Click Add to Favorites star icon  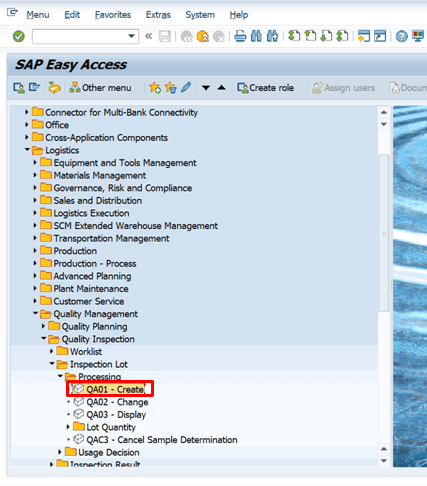tap(155, 88)
